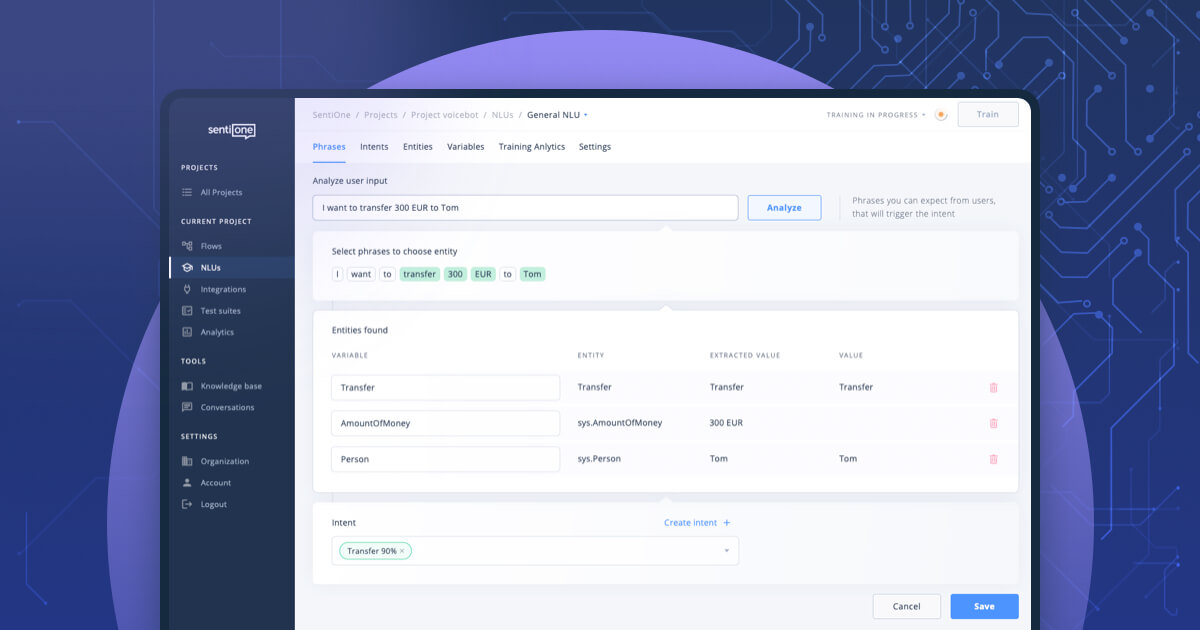Click the Analyze button
1200x630 pixels.
[784, 207]
